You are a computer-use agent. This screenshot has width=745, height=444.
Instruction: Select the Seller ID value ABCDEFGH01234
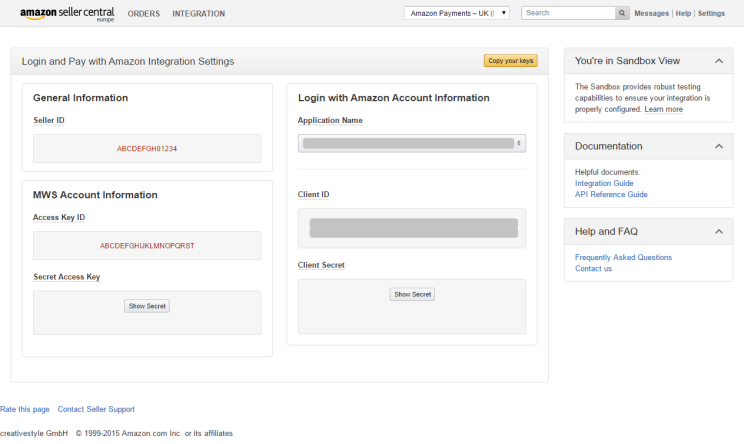click(x=147, y=149)
